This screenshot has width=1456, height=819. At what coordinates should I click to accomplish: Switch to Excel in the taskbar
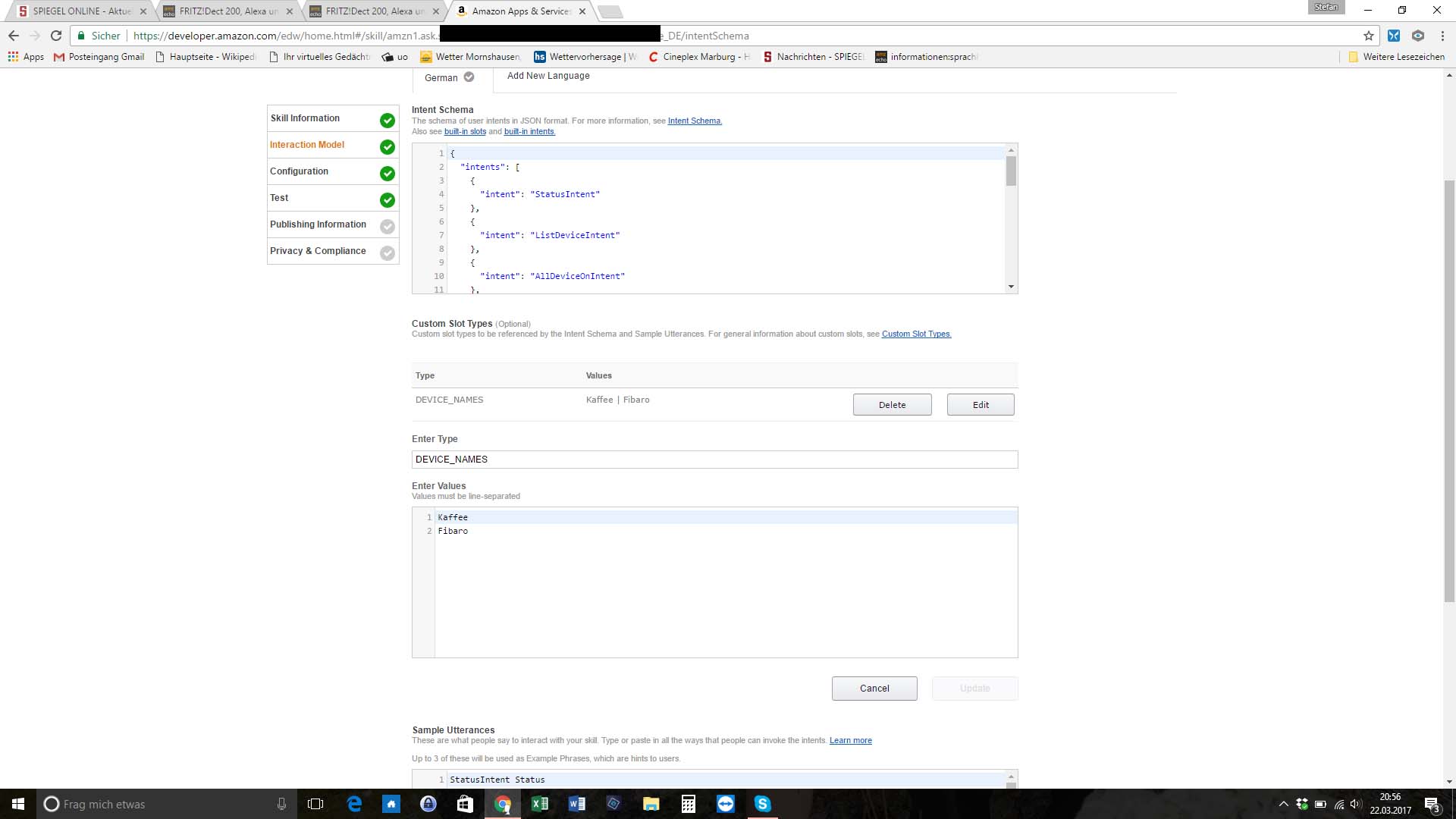(539, 804)
